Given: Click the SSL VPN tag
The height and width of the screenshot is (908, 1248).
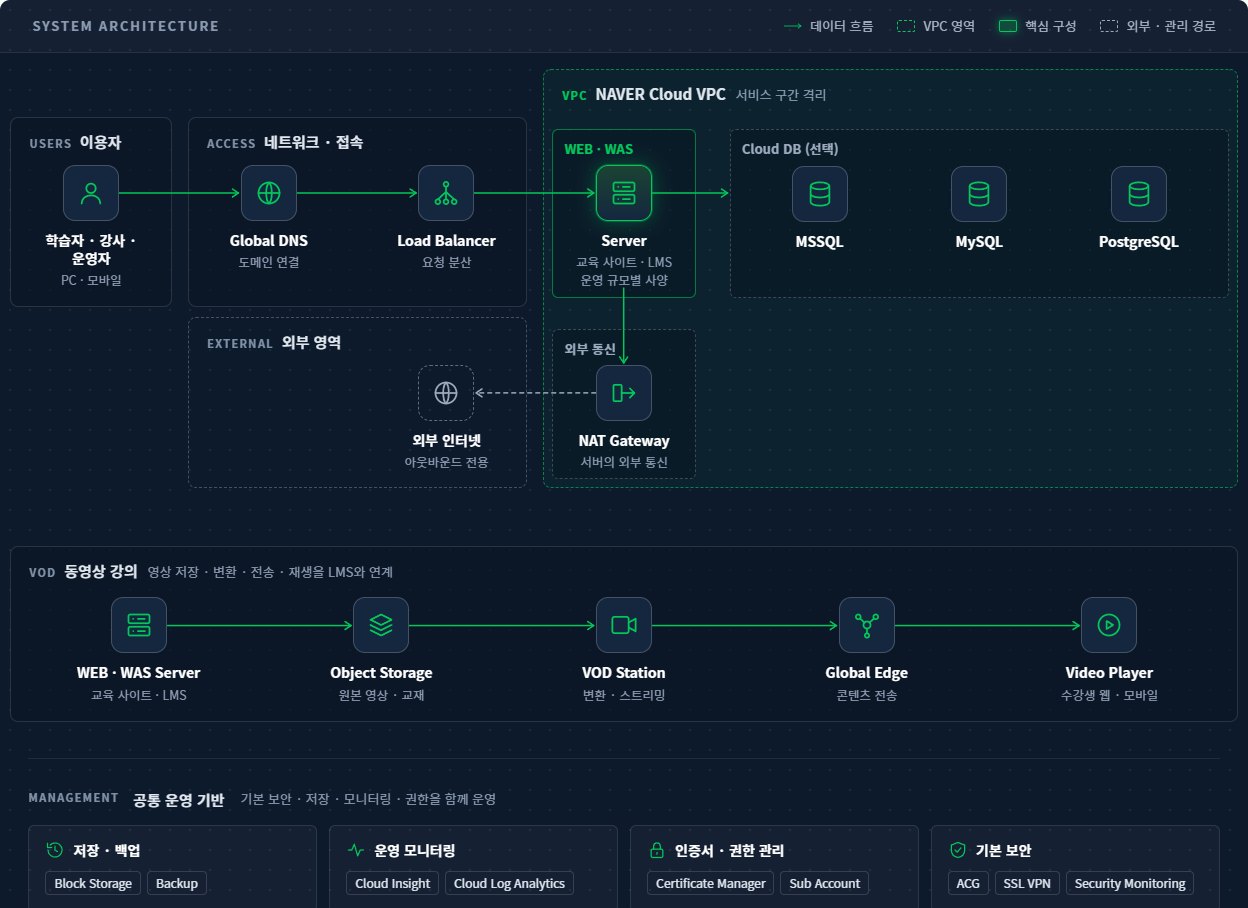Looking at the screenshot, I should (x=1027, y=883).
